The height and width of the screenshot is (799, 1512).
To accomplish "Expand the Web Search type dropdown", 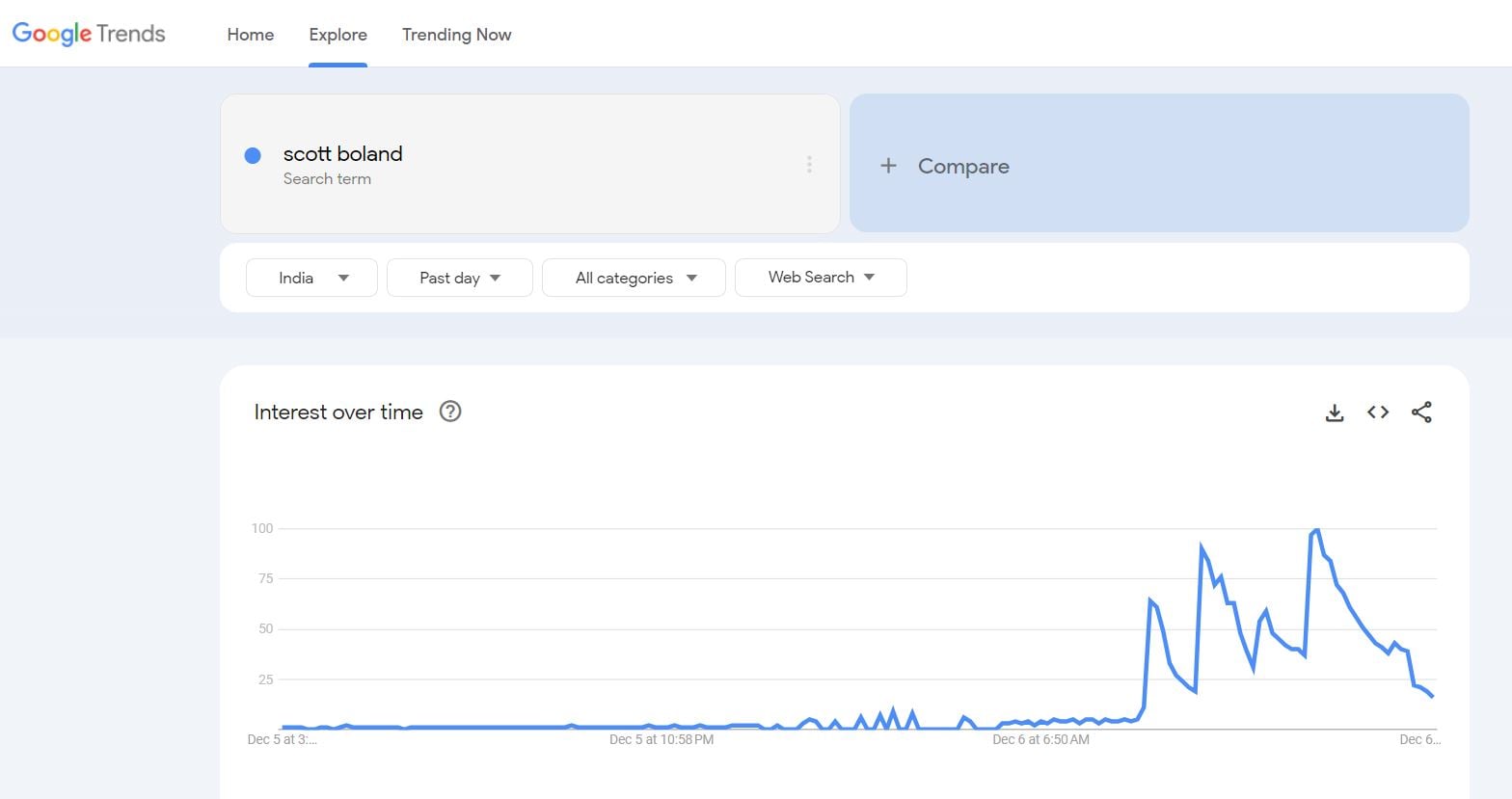I will click(x=820, y=278).
